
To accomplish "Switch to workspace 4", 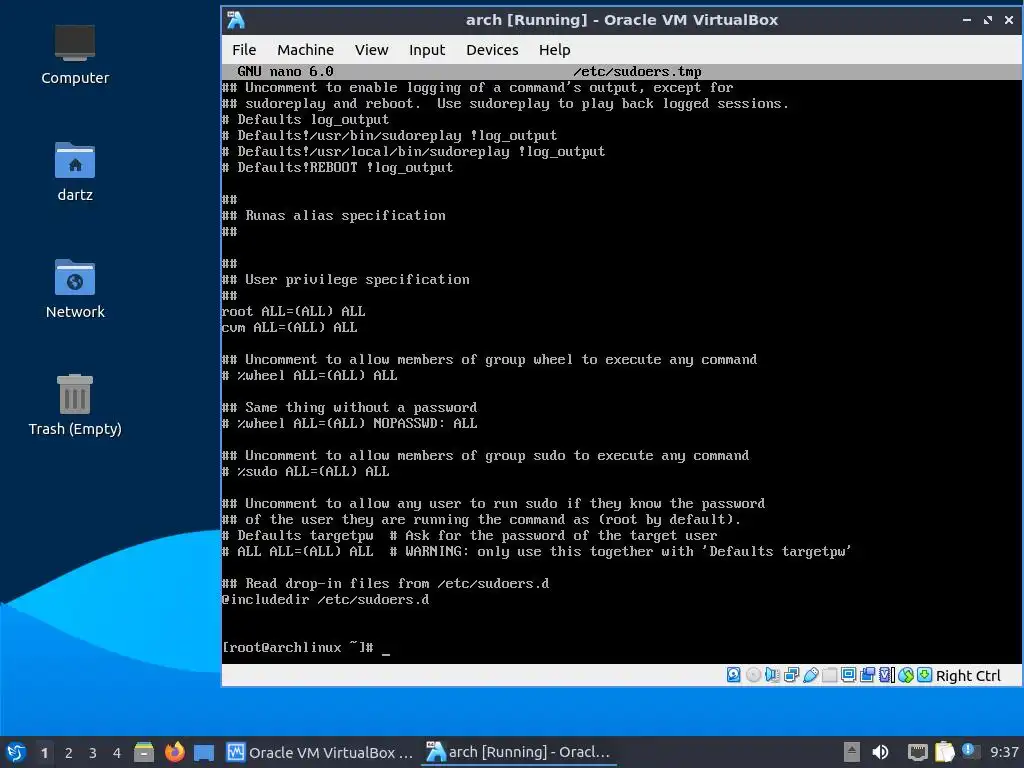I will coord(117,753).
